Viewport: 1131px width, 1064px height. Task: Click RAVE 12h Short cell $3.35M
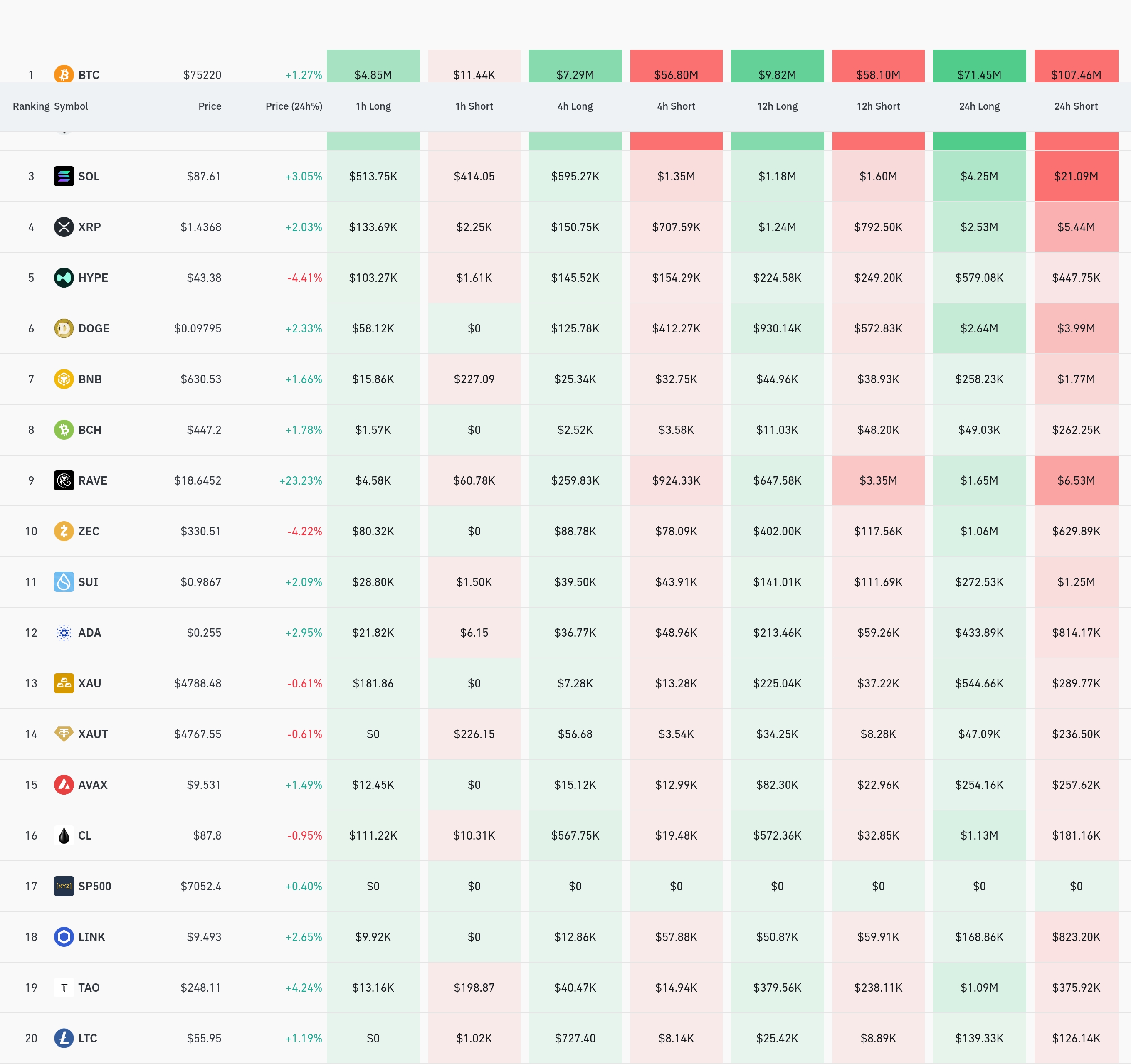[x=878, y=480]
